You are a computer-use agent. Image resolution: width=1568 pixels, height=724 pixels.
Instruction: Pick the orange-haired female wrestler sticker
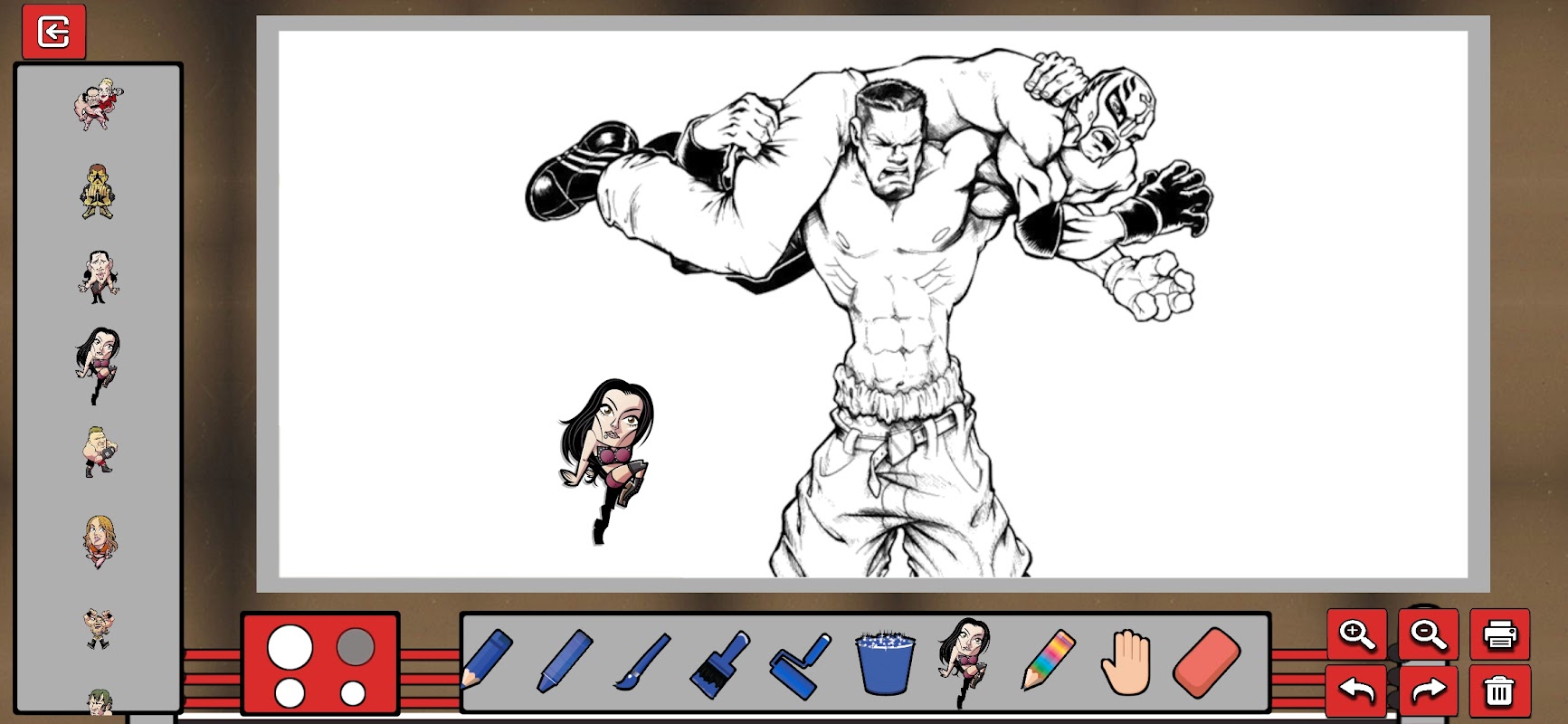pyautogui.click(x=98, y=541)
